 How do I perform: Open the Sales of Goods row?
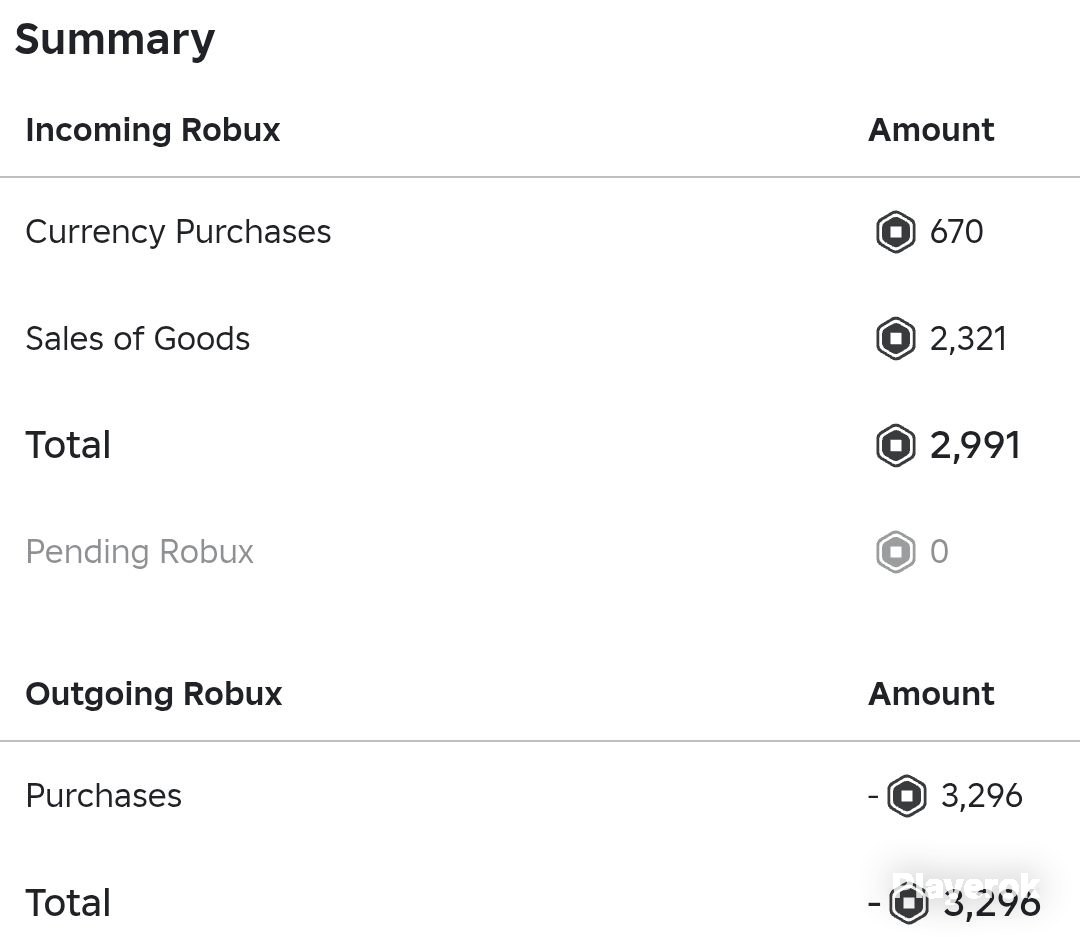coord(540,338)
